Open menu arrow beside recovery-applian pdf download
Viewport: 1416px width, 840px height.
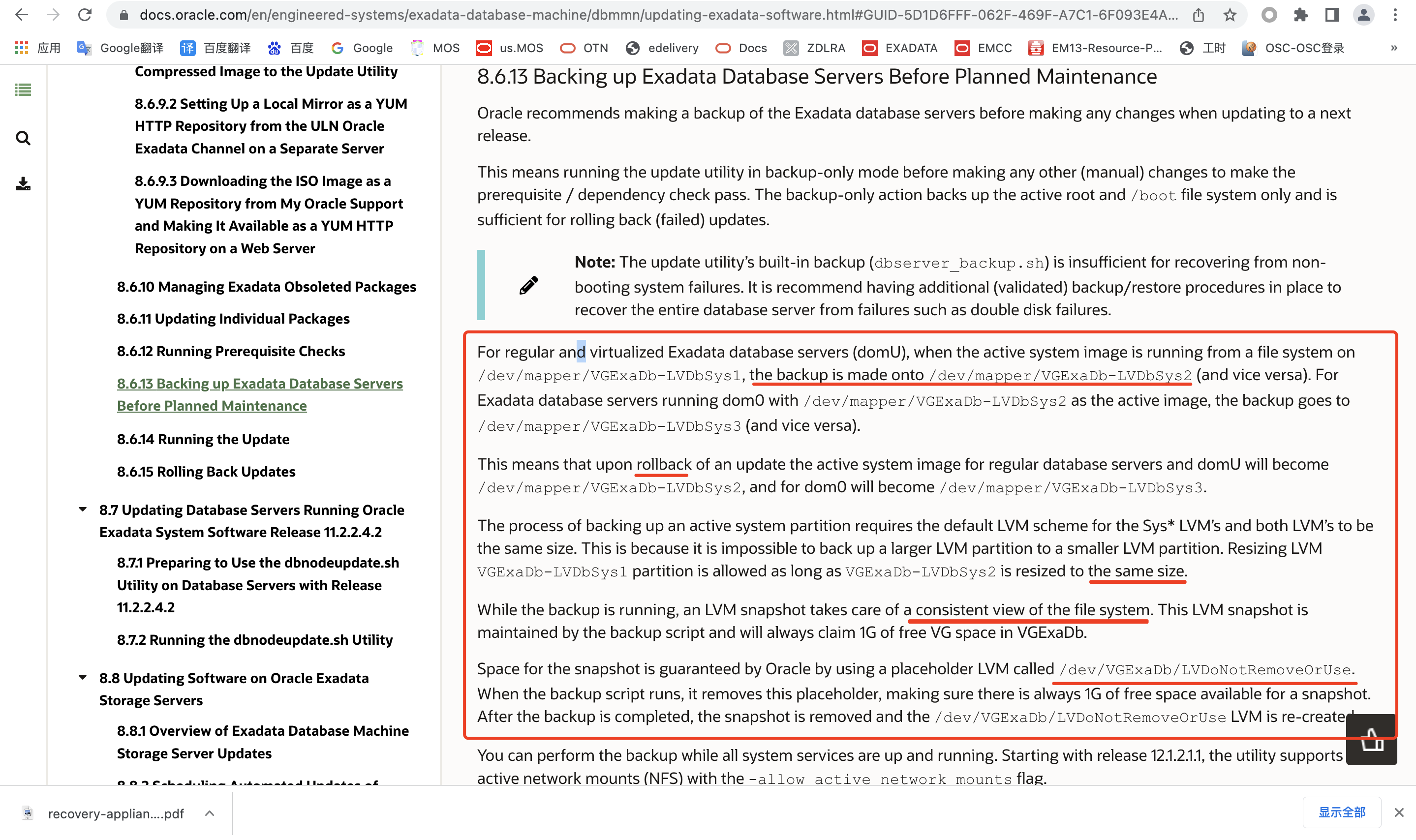coord(210,813)
